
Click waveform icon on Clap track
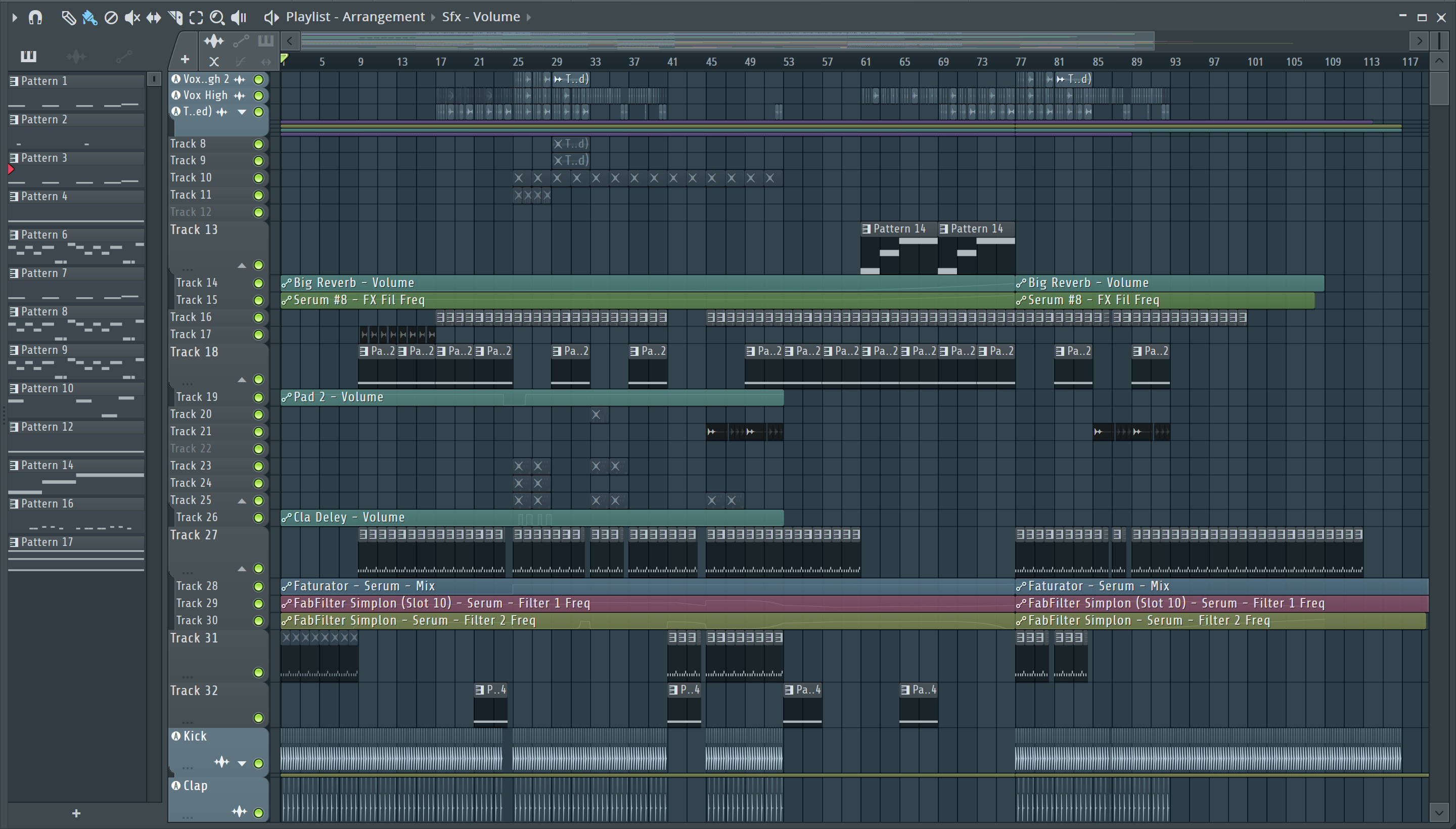(x=239, y=812)
